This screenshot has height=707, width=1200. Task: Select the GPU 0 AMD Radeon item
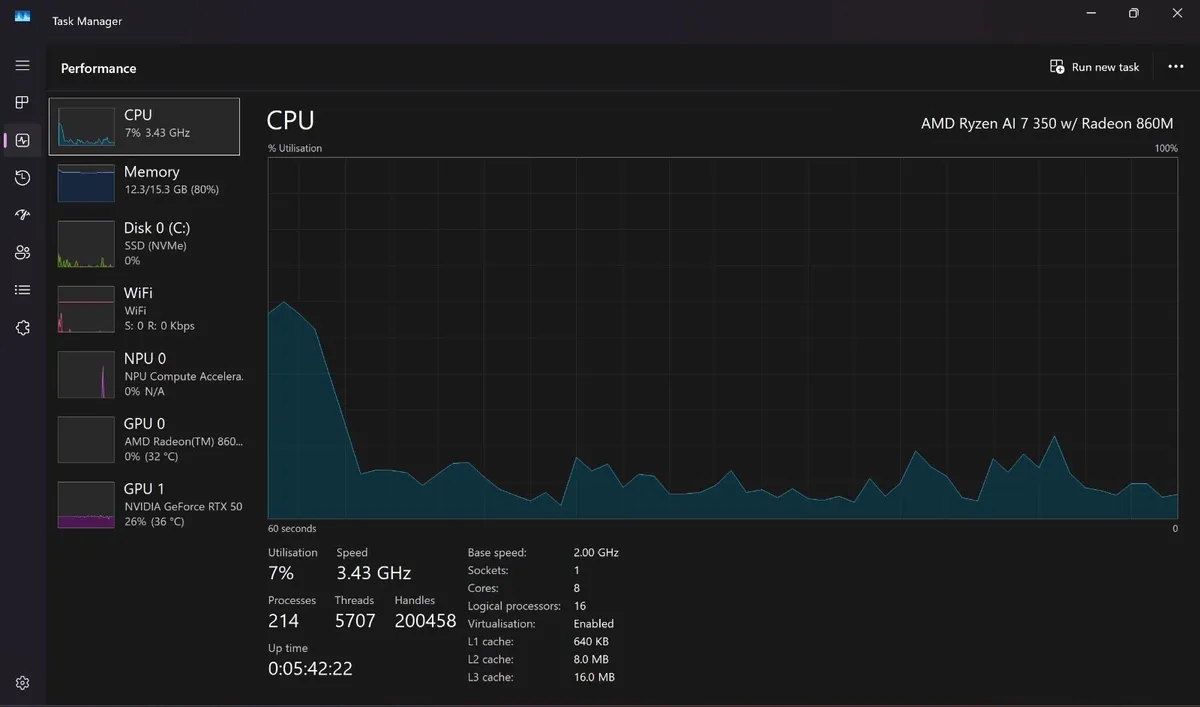pyautogui.click(x=144, y=439)
